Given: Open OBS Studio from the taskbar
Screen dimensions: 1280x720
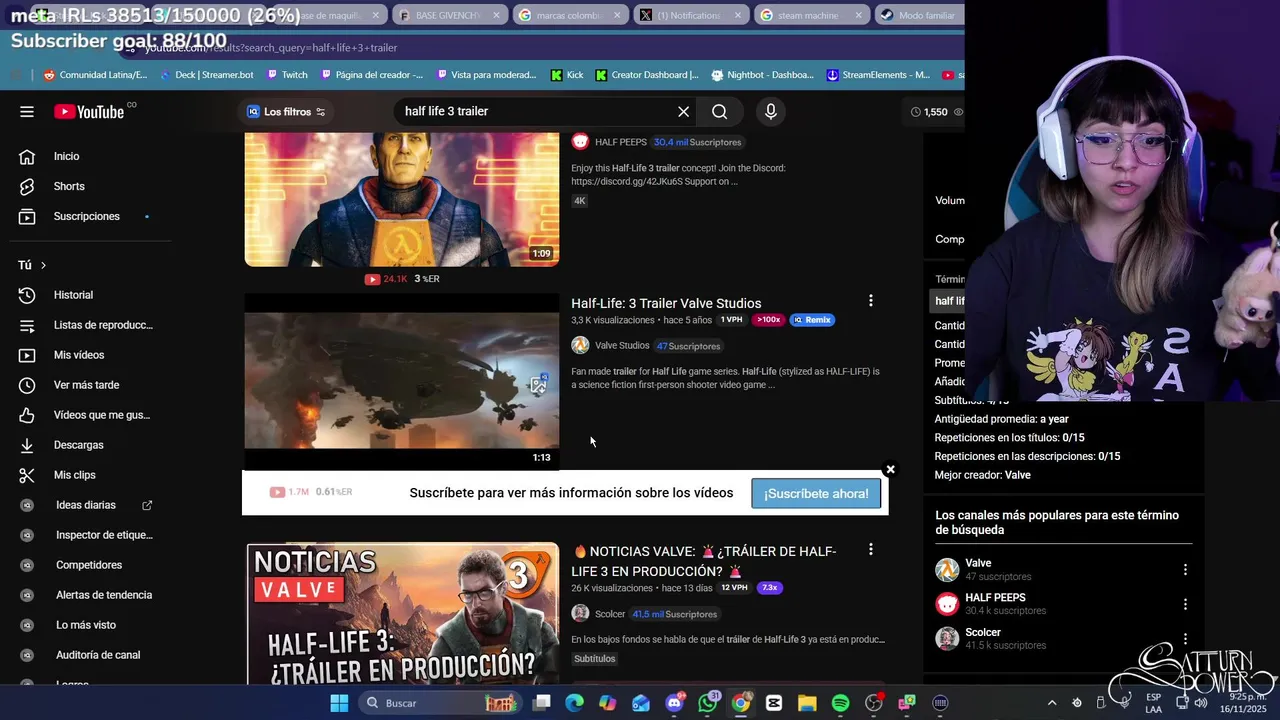Looking at the screenshot, I should click(x=874, y=703).
